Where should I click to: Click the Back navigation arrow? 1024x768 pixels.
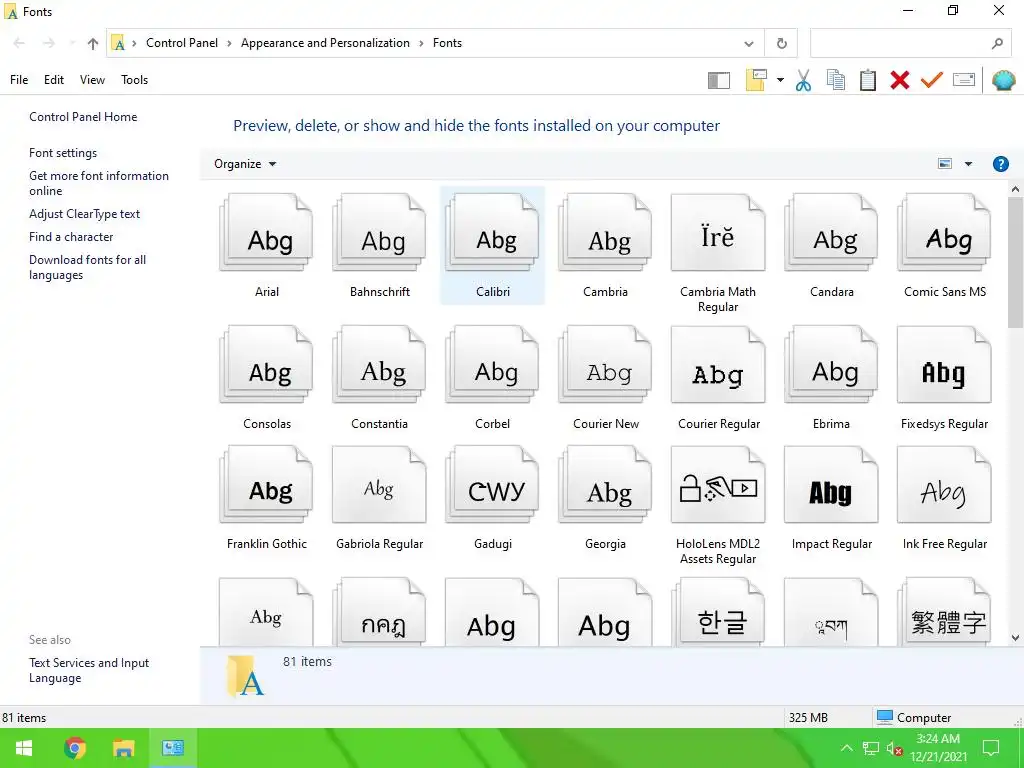19,44
